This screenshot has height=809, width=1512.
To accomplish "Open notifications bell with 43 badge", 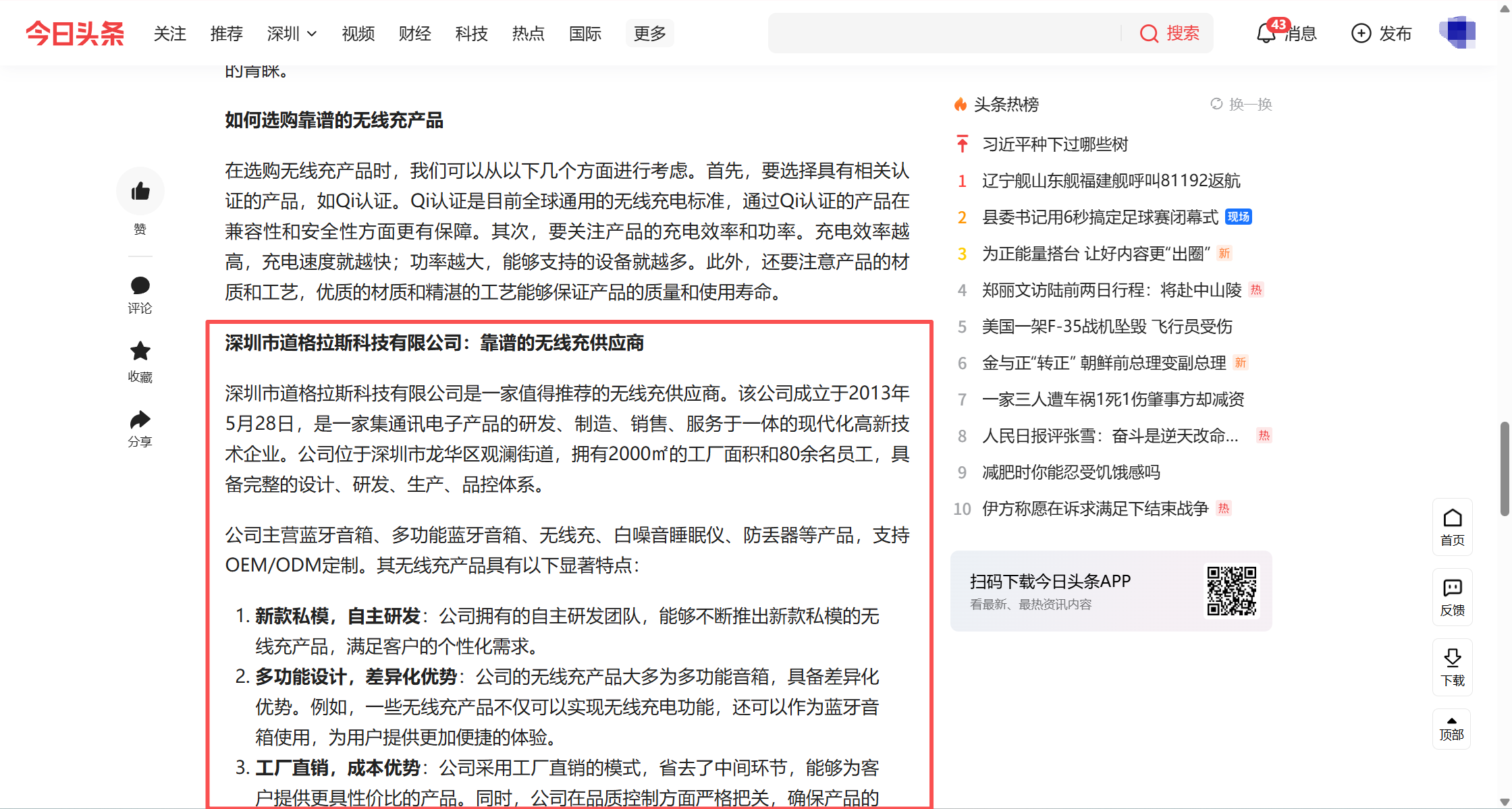I will click(1266, 33).
